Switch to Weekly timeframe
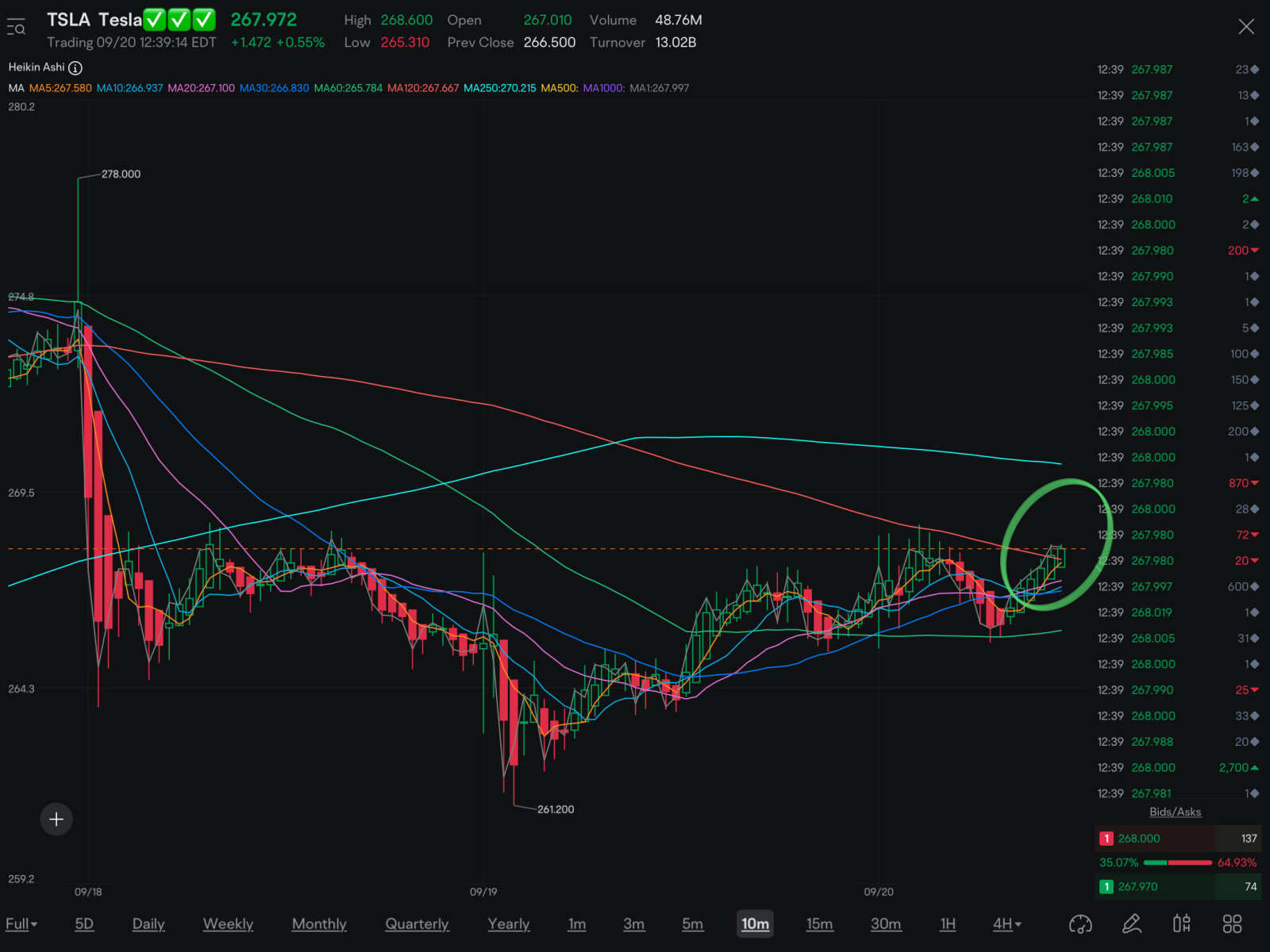This screenshot has height=952, width=1270. point(228,923)
